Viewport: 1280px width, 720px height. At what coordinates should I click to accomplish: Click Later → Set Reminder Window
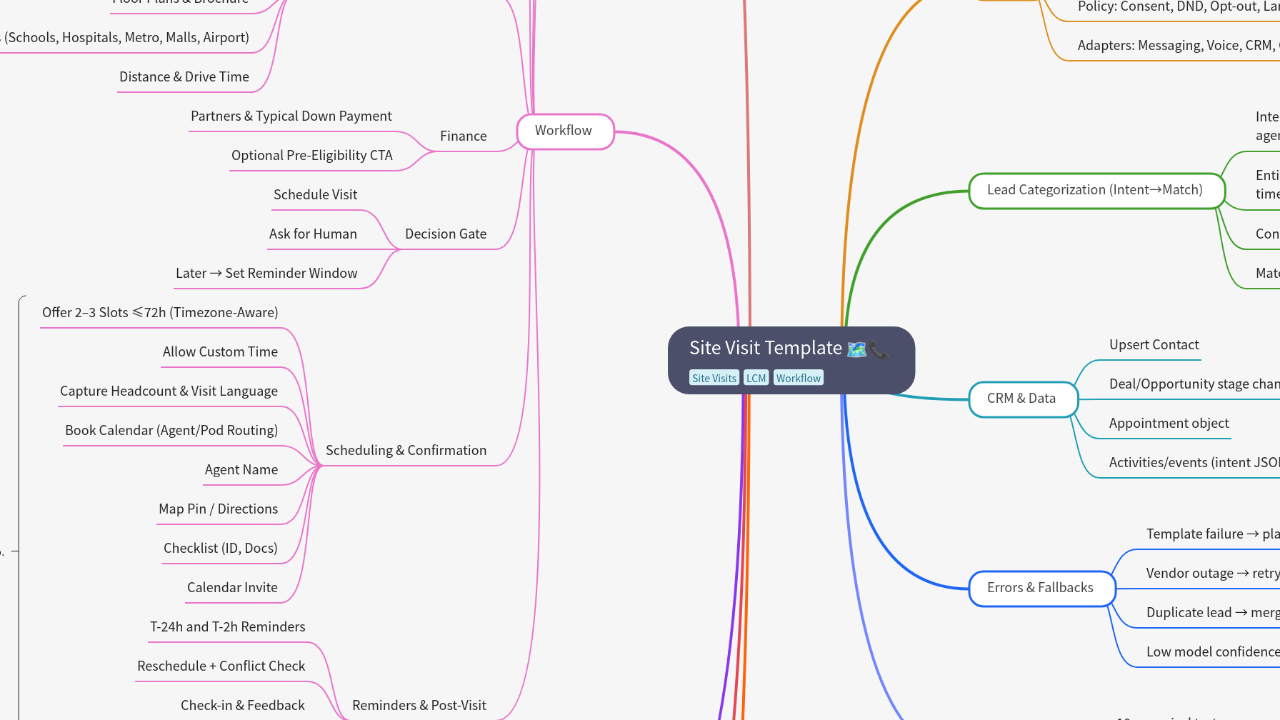pos(266,273)
